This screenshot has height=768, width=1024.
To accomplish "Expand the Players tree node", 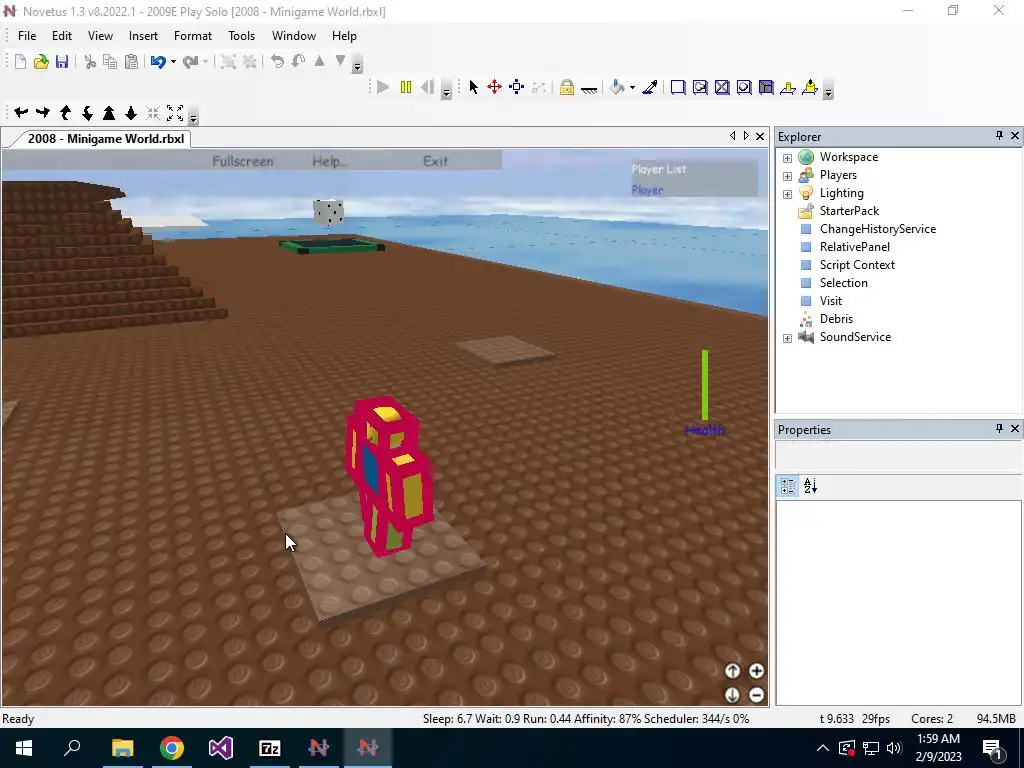I will 787,176.
